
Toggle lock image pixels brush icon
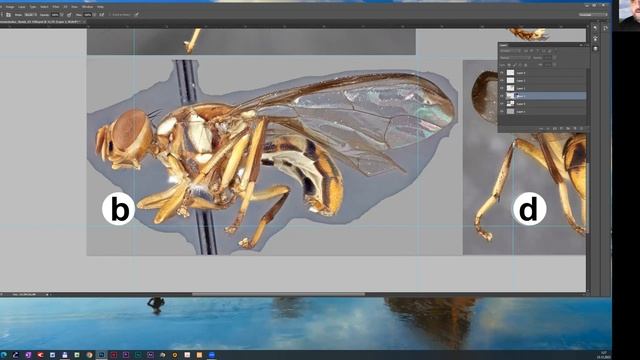coord(514,65)
